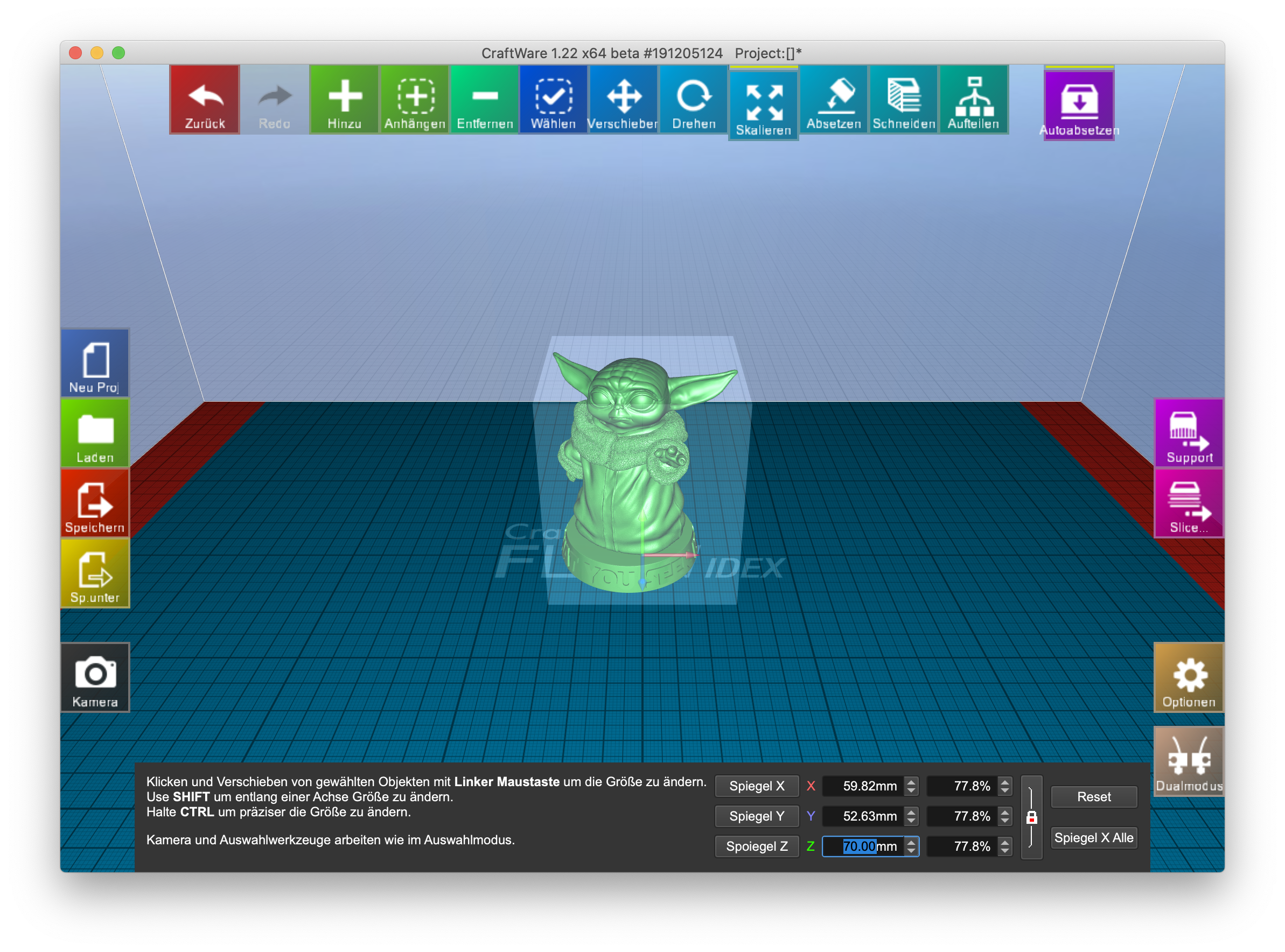Toggle the aspect ratio lock icon

(x=1031, y=817)
